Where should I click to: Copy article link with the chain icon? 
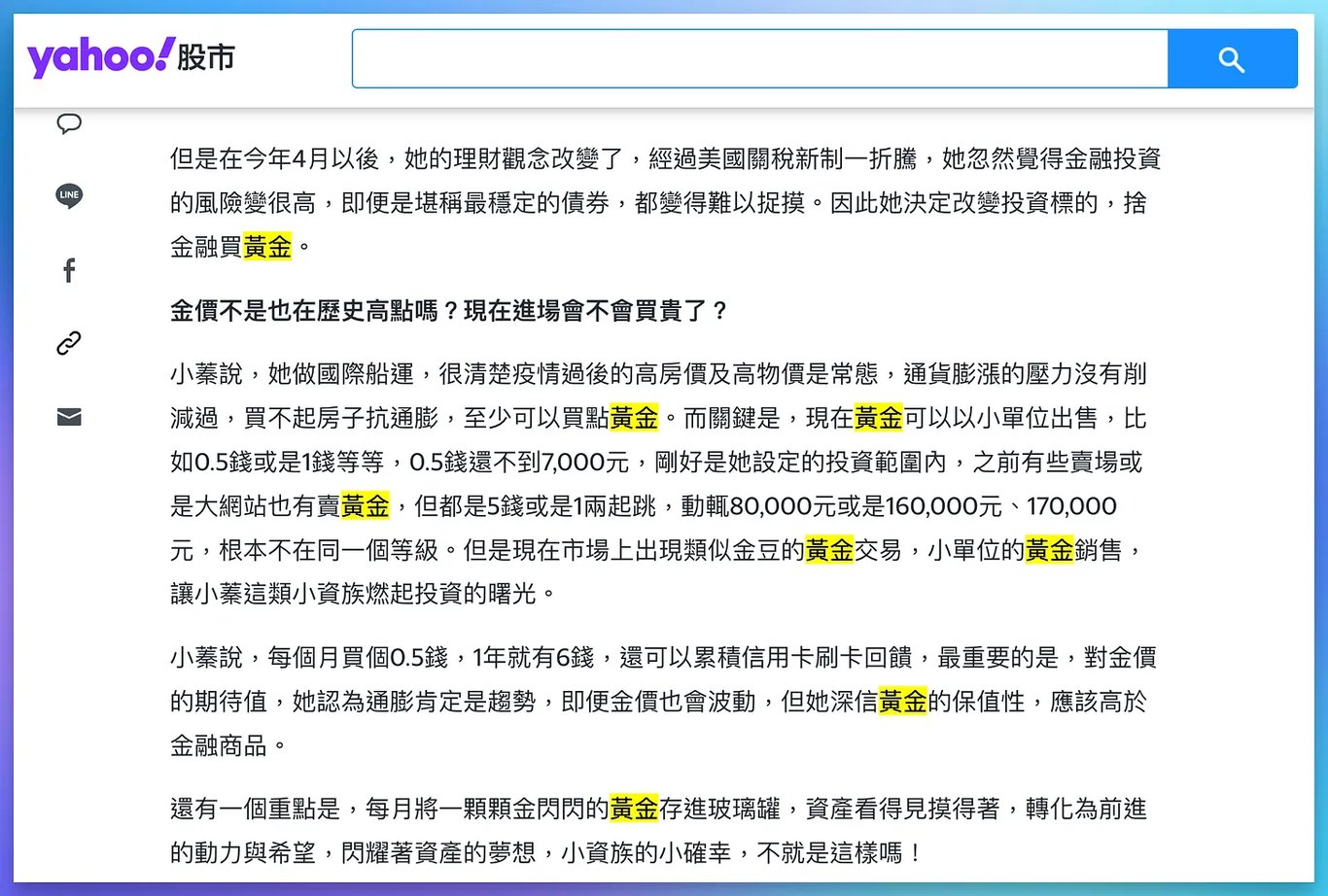[x=69, y=343]
